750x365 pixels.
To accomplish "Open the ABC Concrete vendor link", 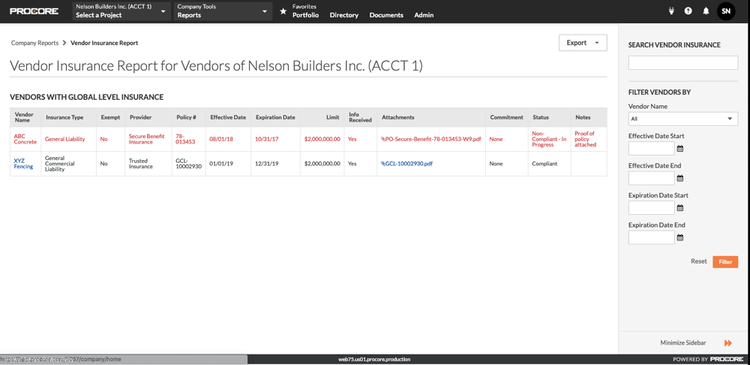I will point(25,139).
